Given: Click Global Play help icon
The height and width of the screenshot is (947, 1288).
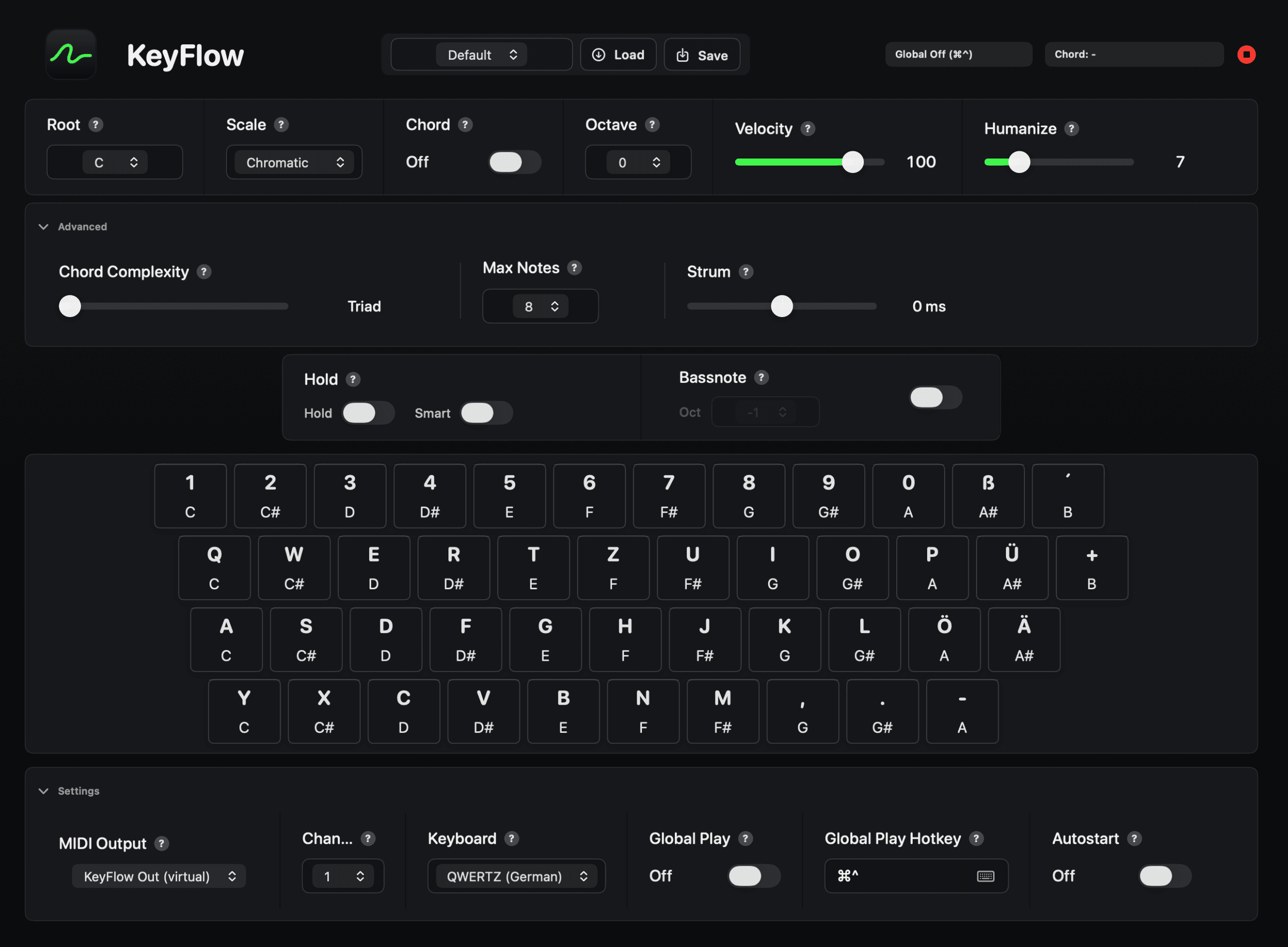Looking at the screenshot, I should 745,838.
